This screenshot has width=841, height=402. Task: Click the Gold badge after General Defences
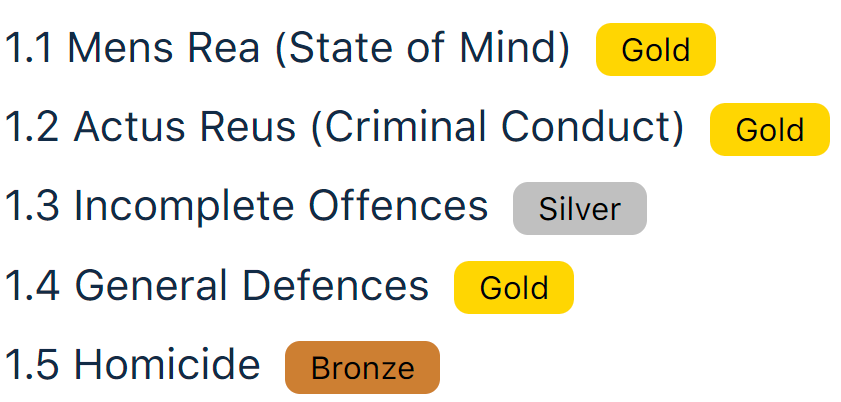[x=513, y=288]
